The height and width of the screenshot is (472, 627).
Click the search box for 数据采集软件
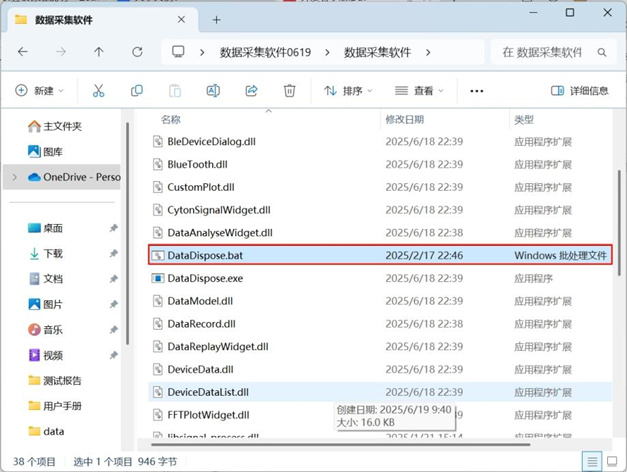(548, 52)
